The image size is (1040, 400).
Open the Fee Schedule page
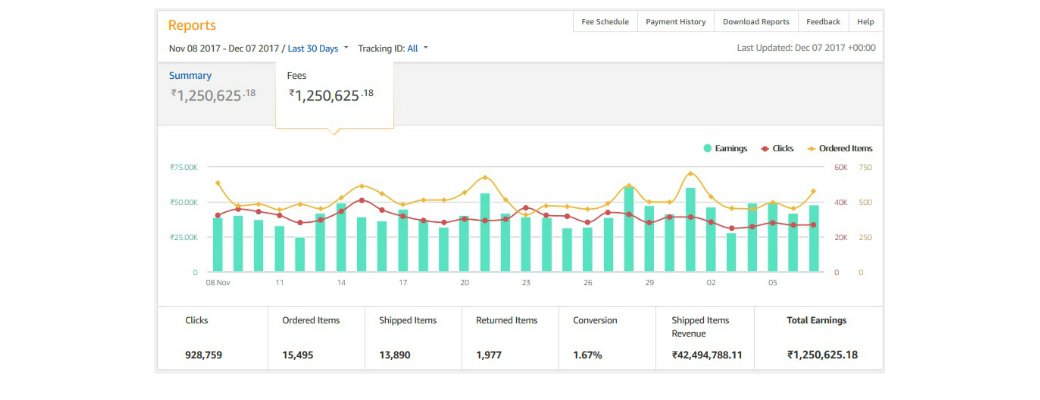[605, 21]
